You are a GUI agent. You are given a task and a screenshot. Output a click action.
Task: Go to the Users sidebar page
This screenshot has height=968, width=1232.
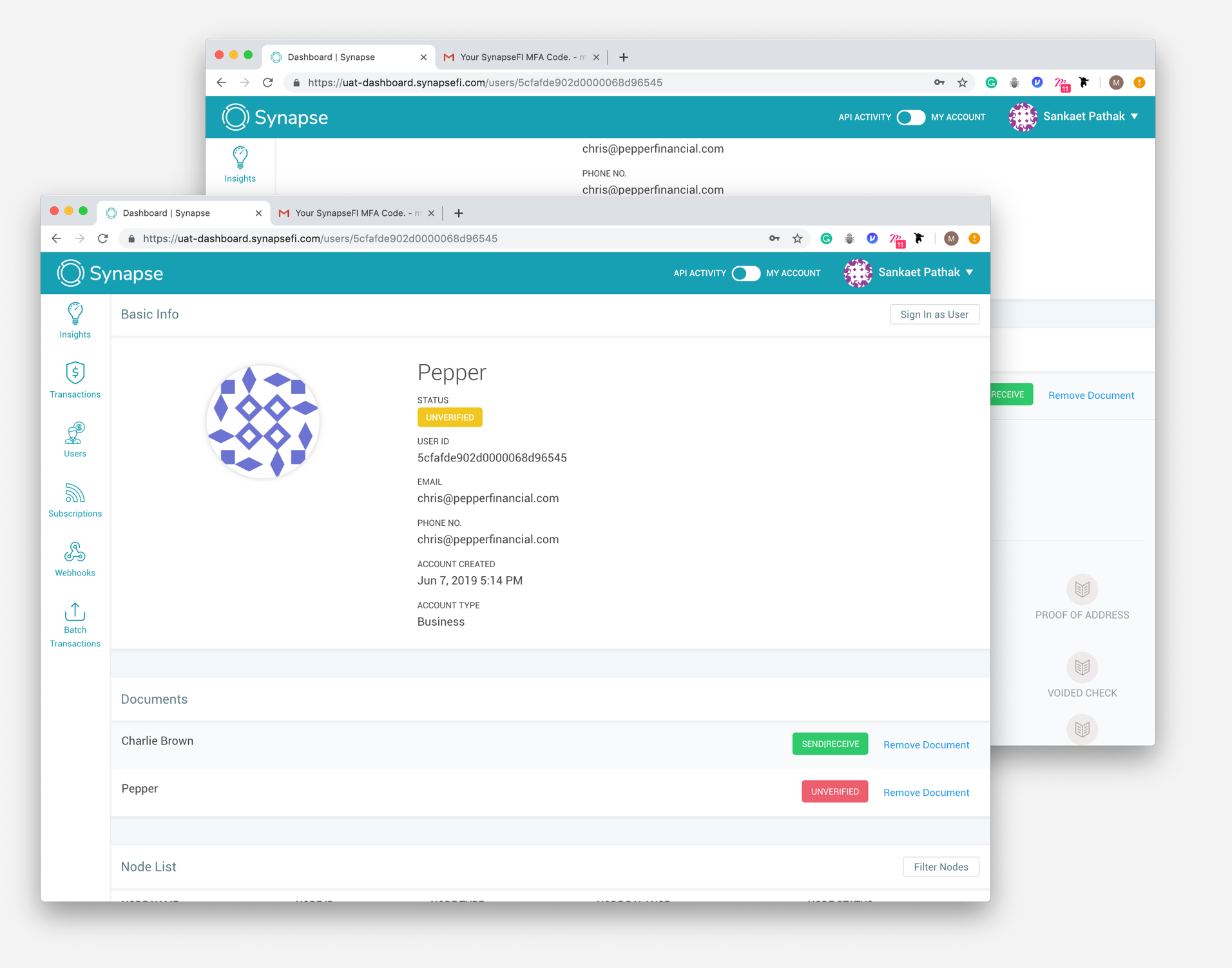tap(75, 440)
